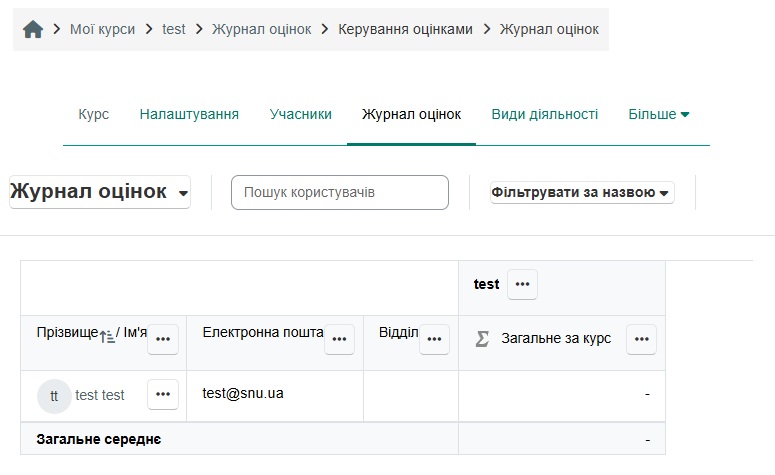This screenshot has height=475, width=775.
Task: Open the test test user link
Action: (100, 395)
